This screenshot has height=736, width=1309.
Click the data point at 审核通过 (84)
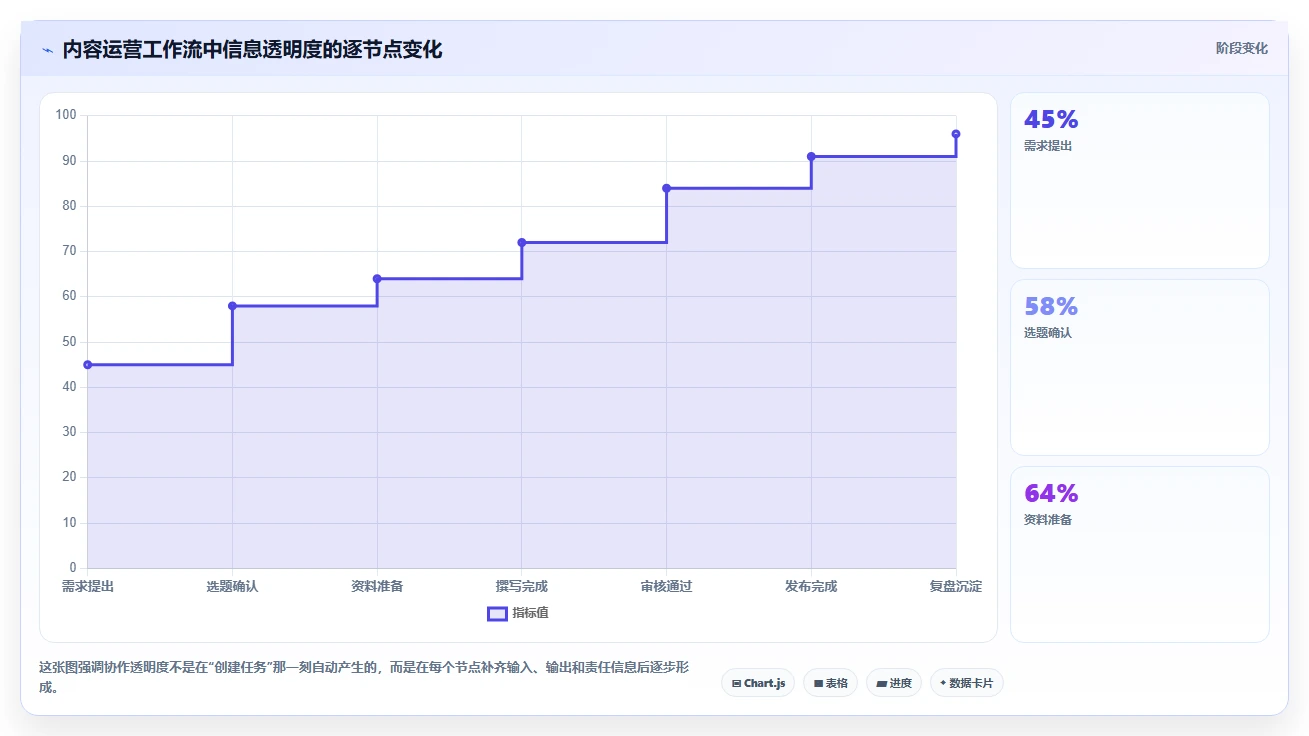666,188
